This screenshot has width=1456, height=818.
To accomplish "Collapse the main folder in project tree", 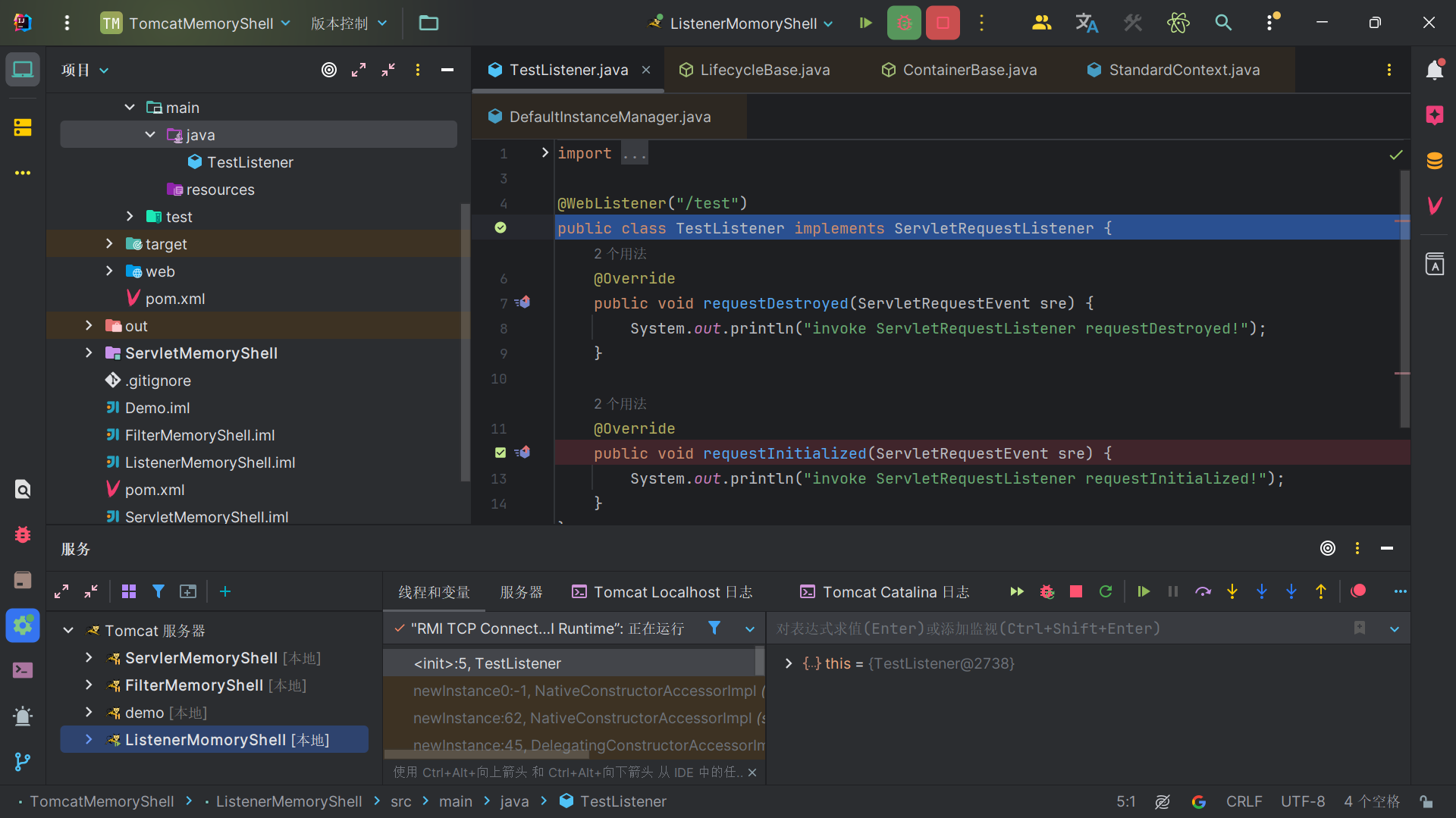I will [x=130, y=108].
